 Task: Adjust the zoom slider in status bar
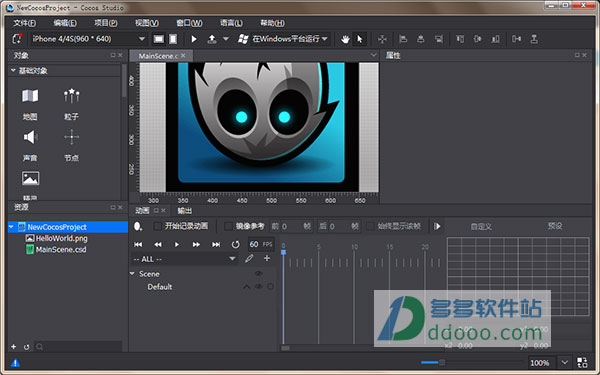[442, 362]
